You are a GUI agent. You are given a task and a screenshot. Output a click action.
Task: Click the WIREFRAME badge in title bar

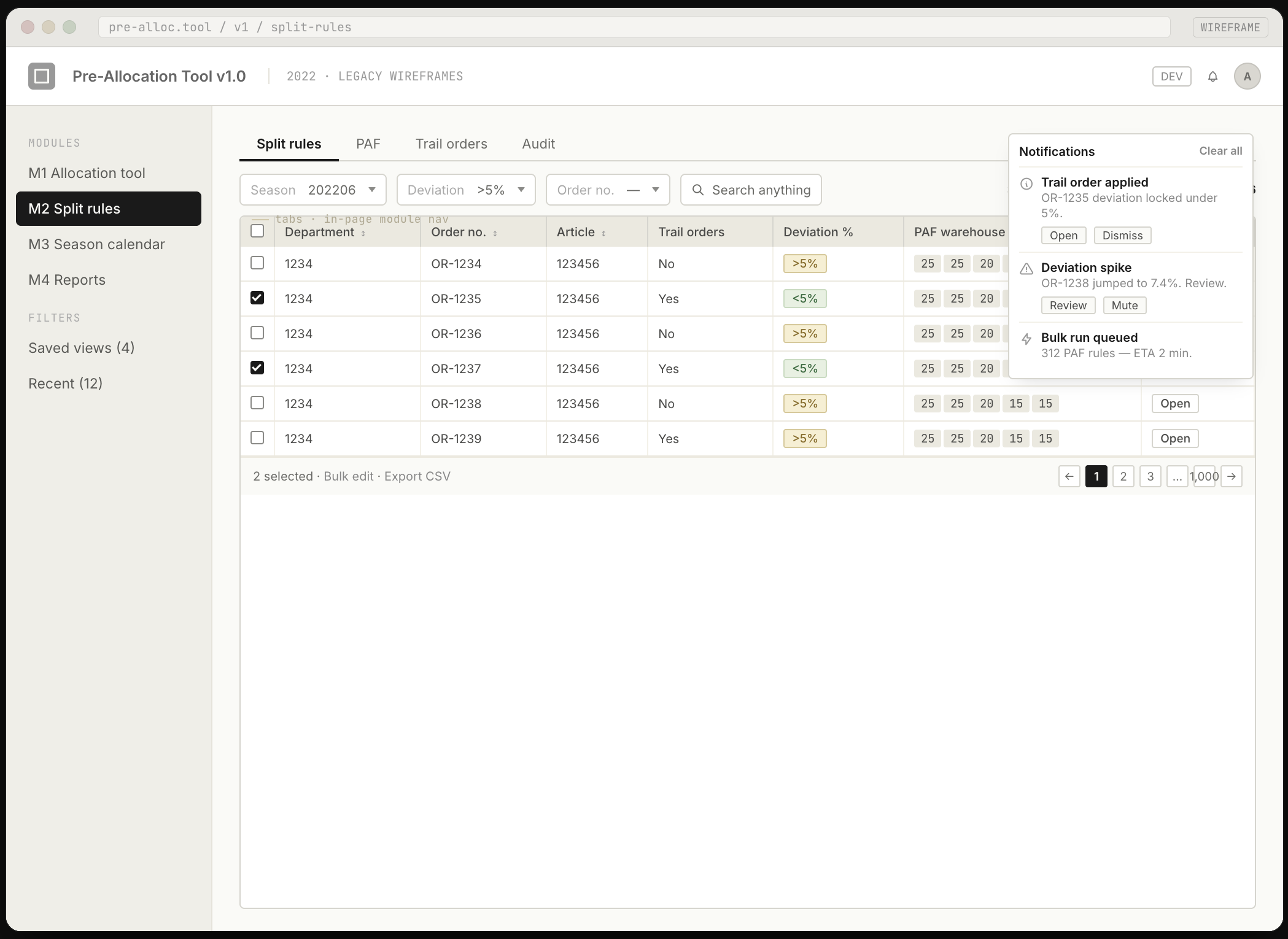[1230, 28]
